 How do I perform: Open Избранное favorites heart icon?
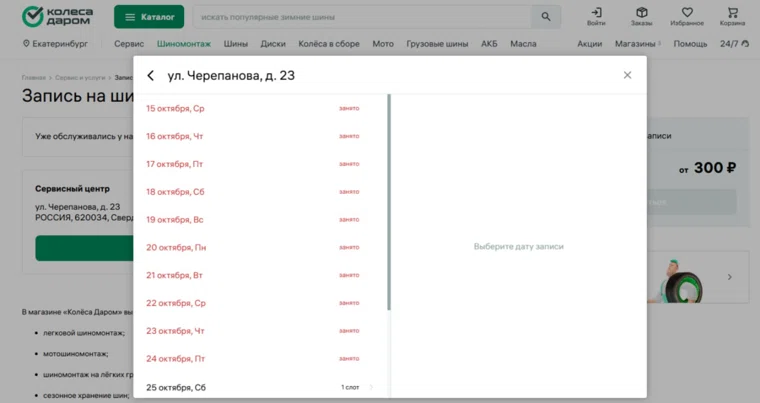point(687,17)
